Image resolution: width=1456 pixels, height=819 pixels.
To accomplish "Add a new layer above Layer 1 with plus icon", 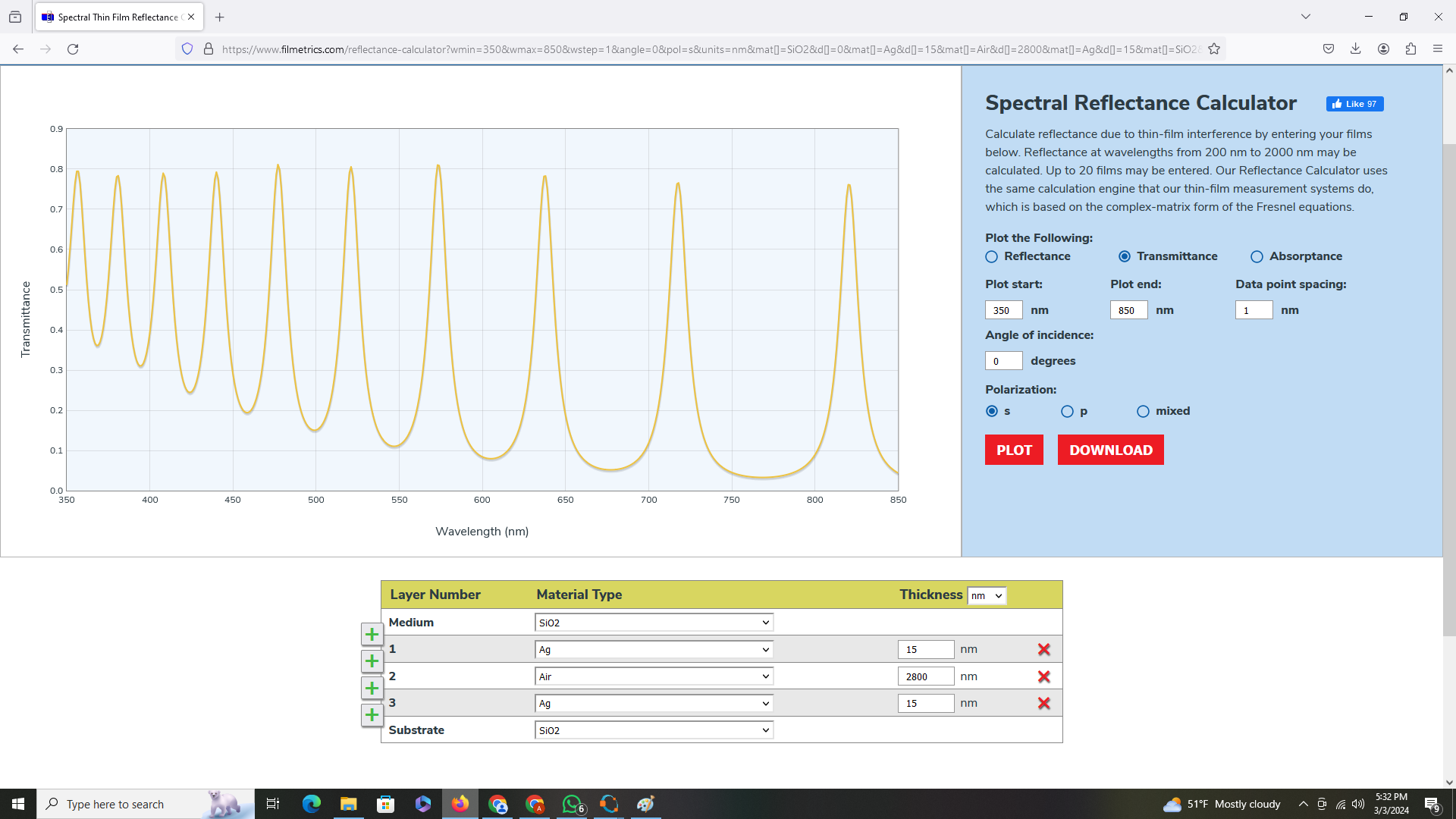I will [x=372, y=635].
